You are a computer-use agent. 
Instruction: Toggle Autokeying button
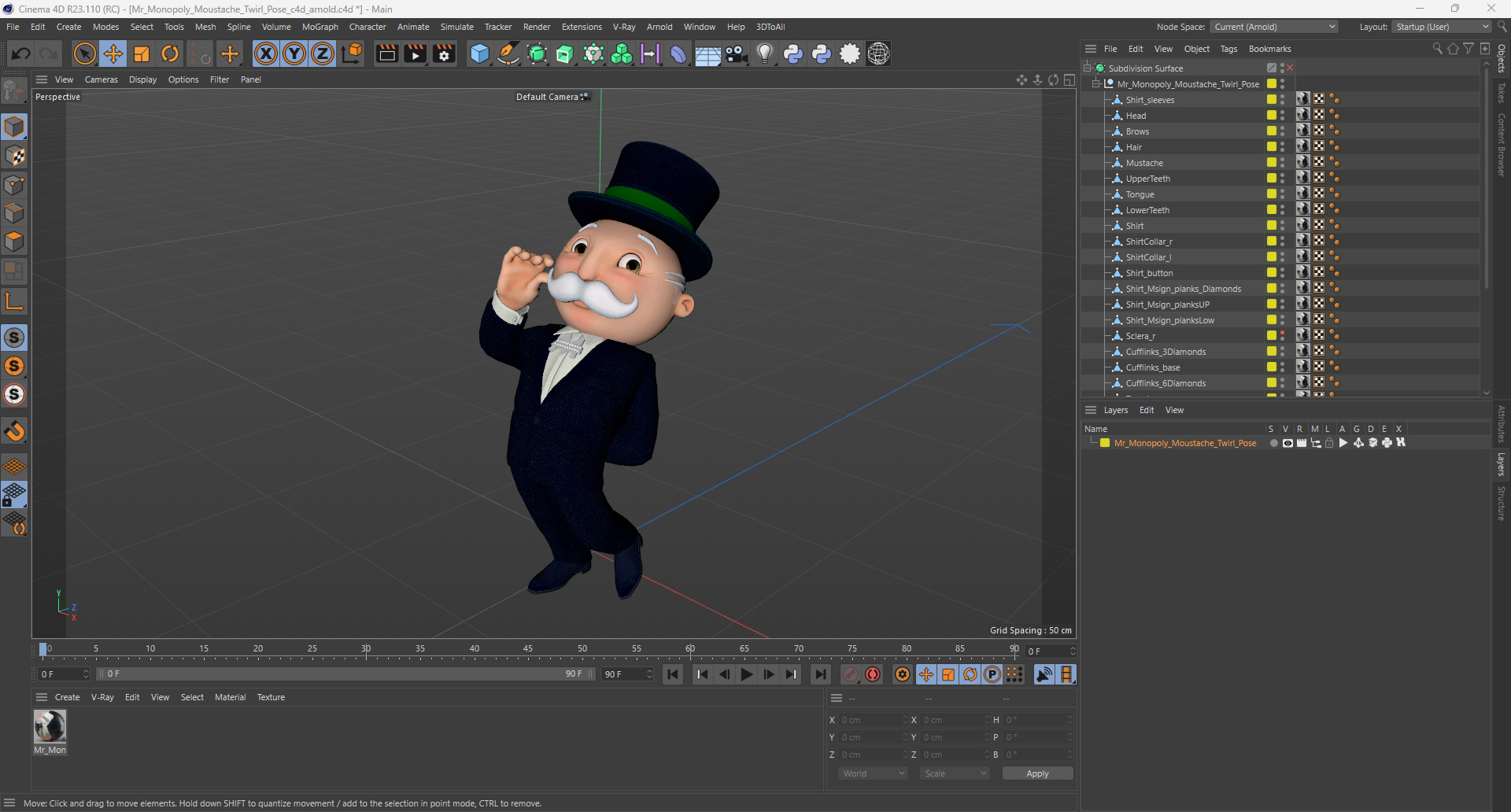(x=873, y=674)
